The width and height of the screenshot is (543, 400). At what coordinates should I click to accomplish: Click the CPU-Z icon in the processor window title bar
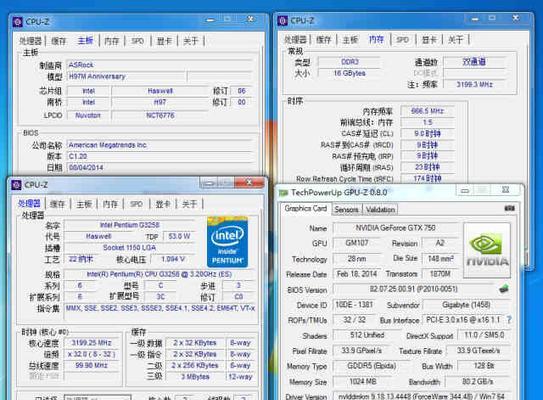(x=16, y=185)
